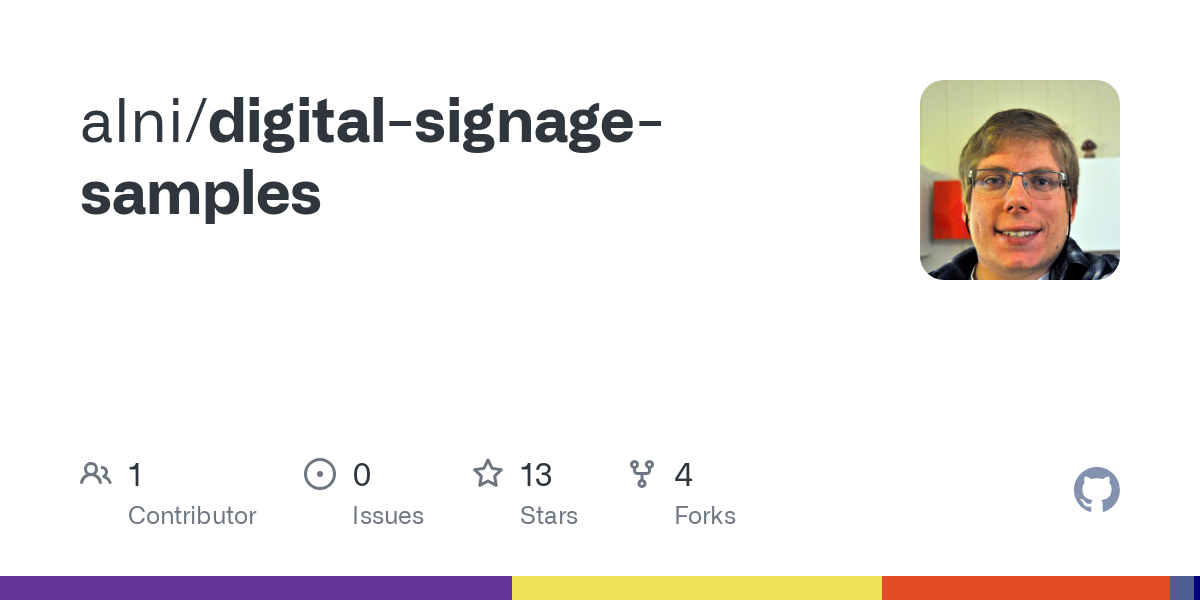This screenshot has height=600, width=1200.
Task: Click the fork icon
Action: pyautogui.click(x=642, y=474)
